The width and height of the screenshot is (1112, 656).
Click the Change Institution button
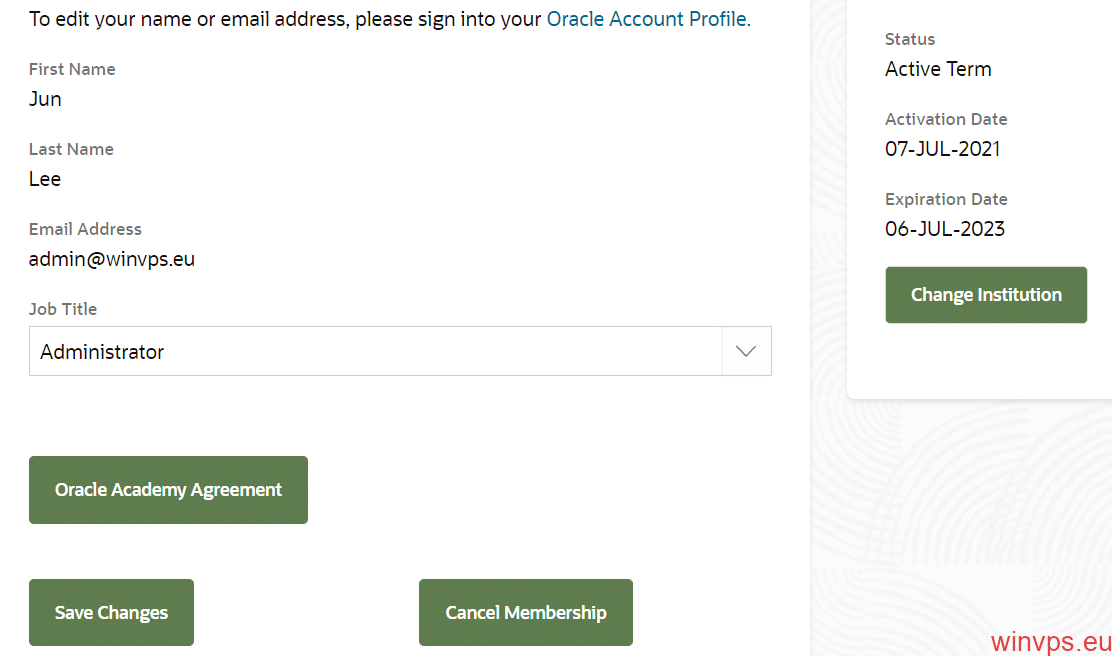pos(986,295)
